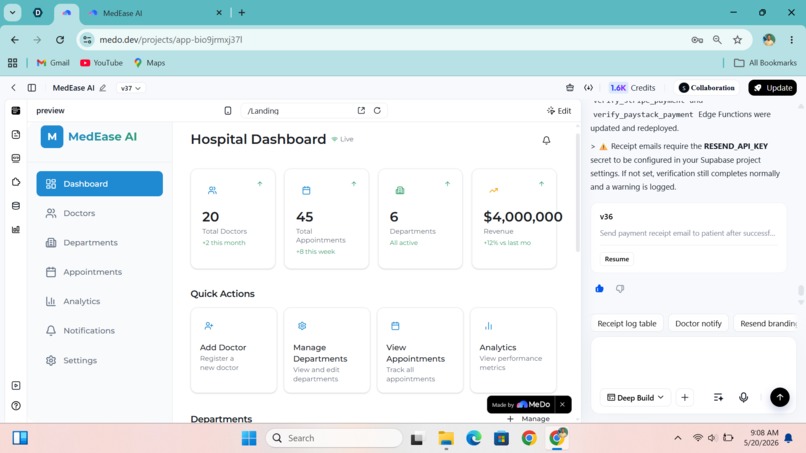Select the Doctor notify suggestion chip
Viewport: 806px width, 453px height.
[x=698, y=323]
